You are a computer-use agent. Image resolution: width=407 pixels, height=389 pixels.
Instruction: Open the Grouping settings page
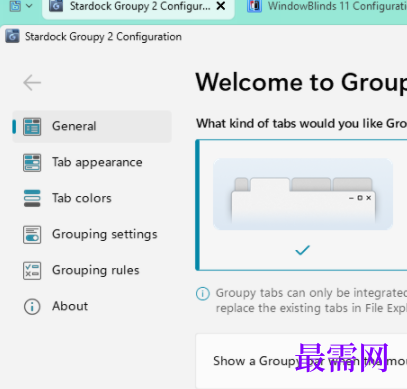(92, 234)
